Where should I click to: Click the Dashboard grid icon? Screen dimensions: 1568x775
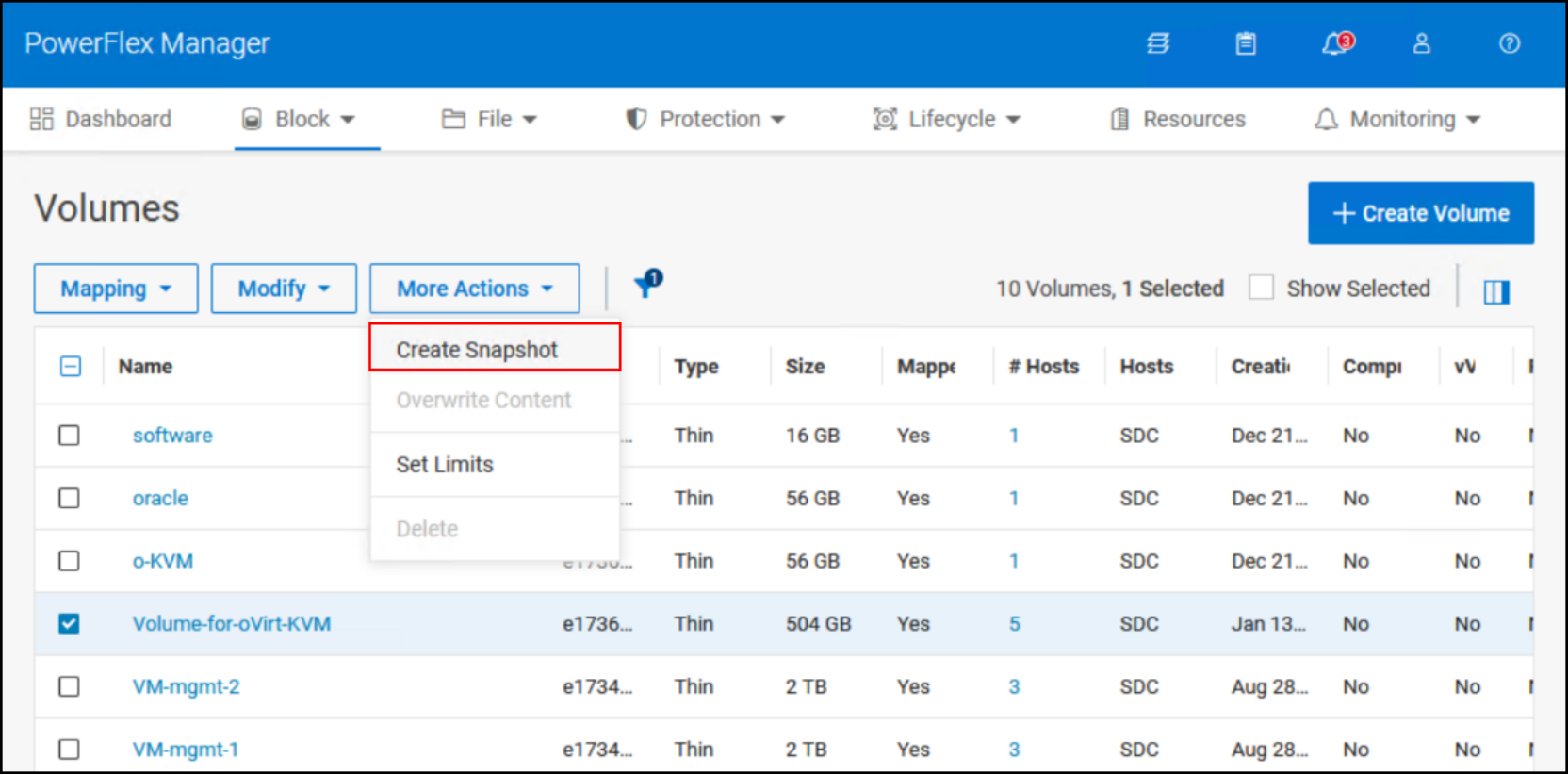pos(41,119)
